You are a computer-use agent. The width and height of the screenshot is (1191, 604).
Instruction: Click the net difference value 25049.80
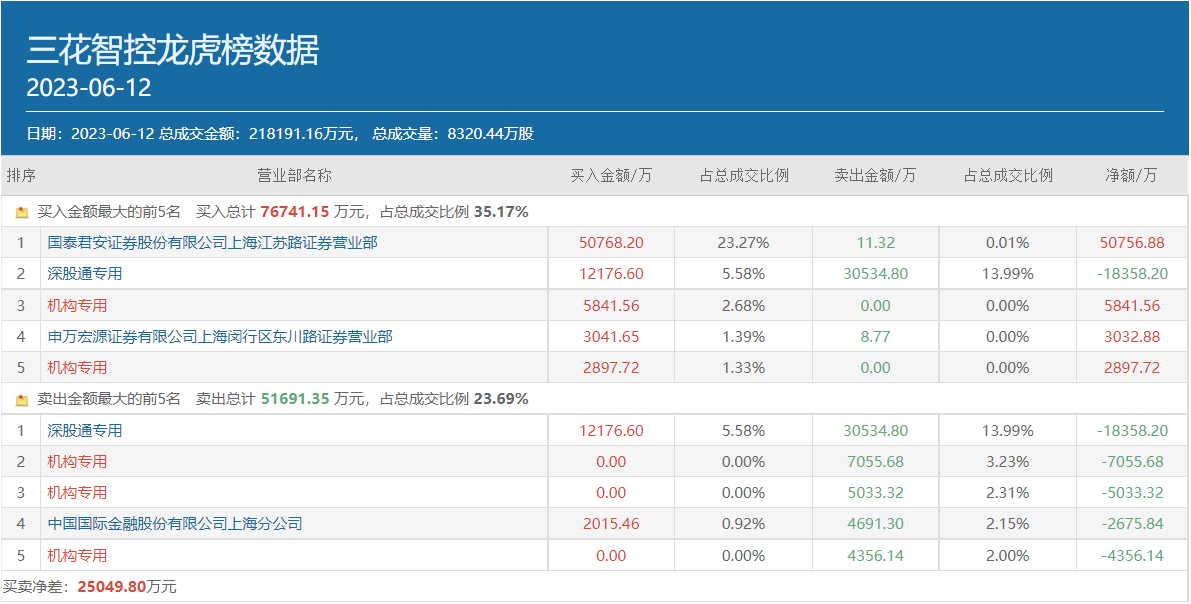pos(110,587)
